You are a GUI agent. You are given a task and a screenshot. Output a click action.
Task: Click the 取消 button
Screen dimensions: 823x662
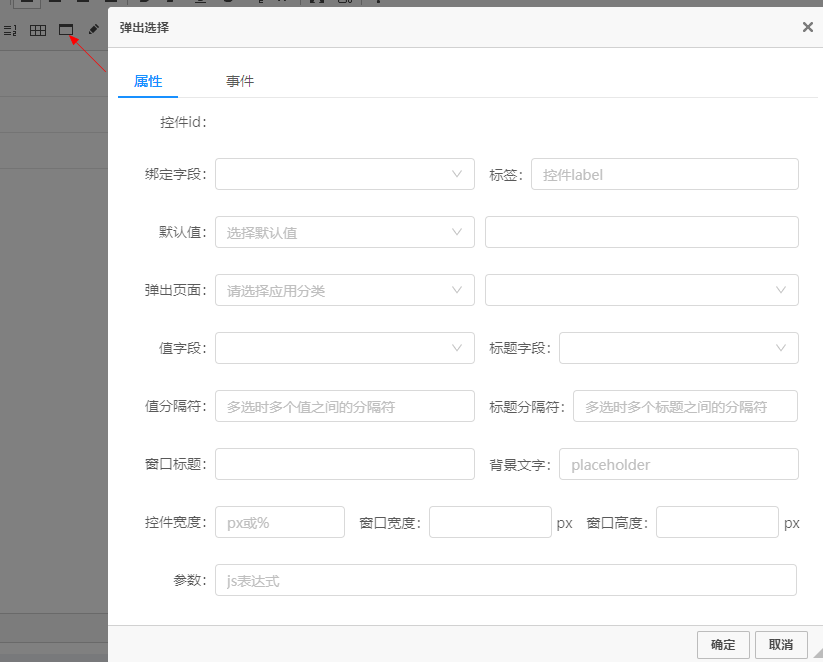781,645
